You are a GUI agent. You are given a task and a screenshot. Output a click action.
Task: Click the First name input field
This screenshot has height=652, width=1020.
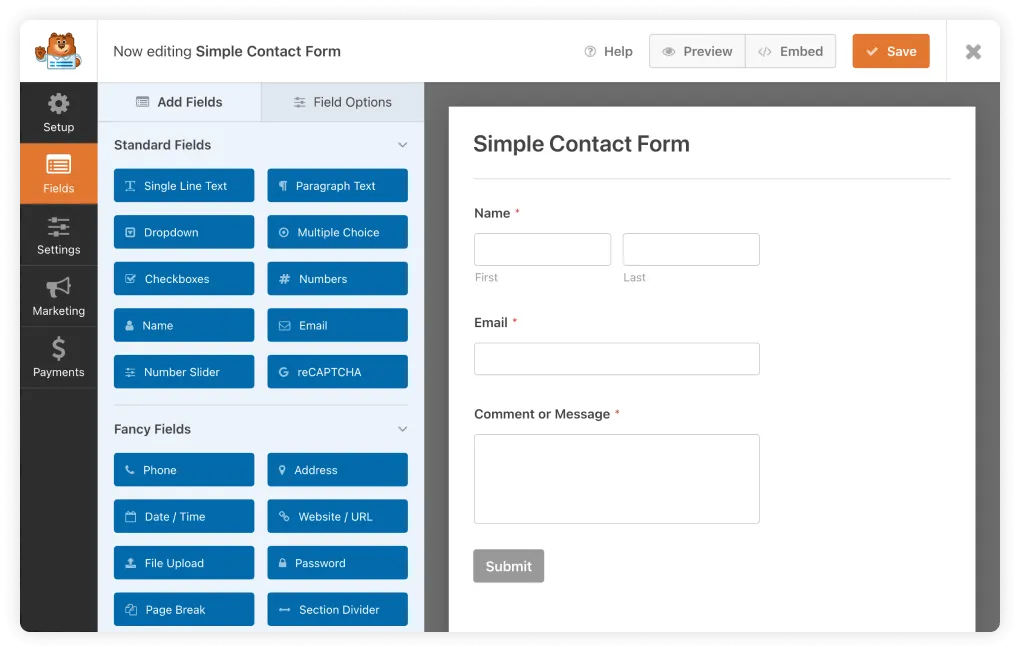[x=542, y=249]
